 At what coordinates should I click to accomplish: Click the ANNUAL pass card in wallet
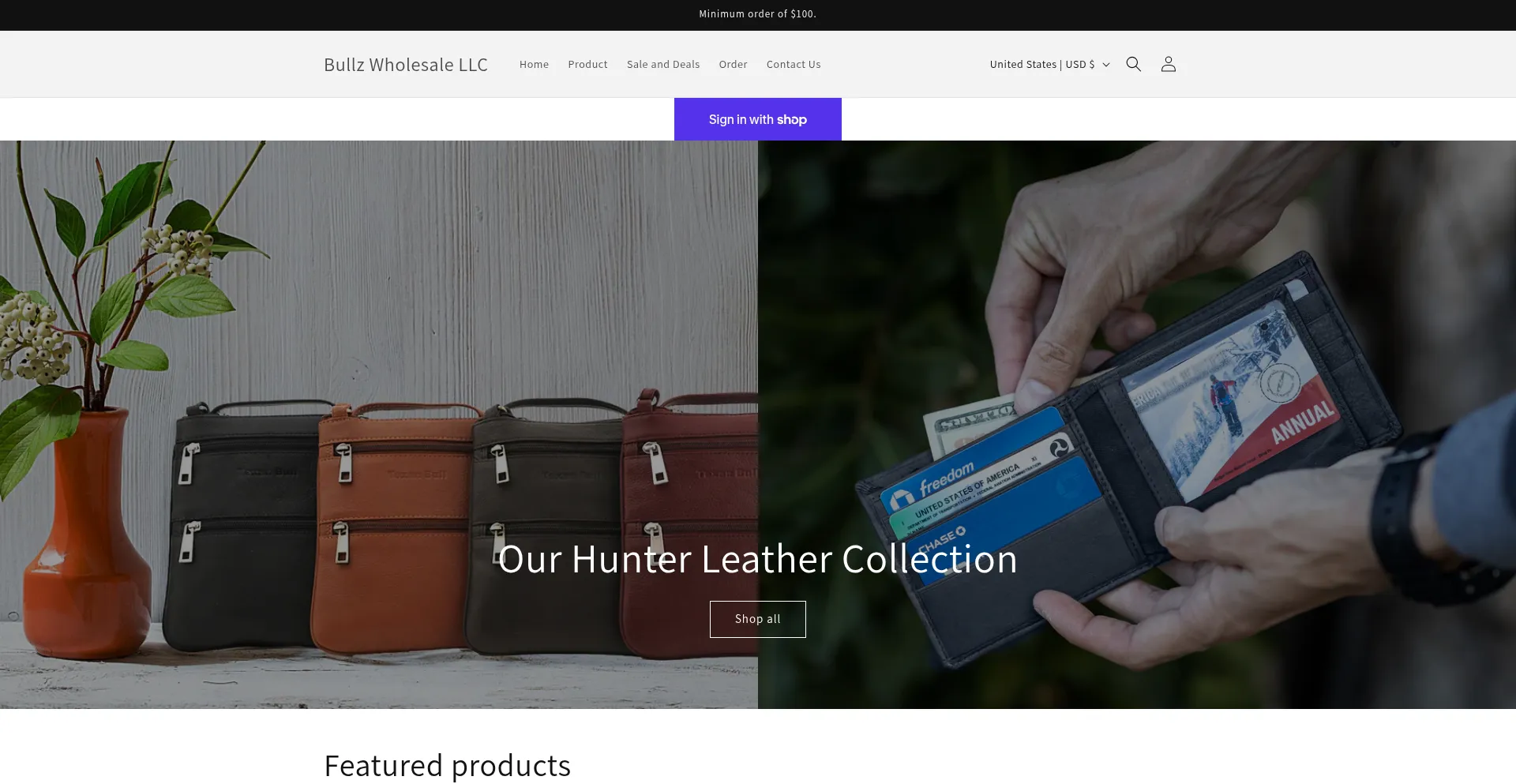(1233, 400)
